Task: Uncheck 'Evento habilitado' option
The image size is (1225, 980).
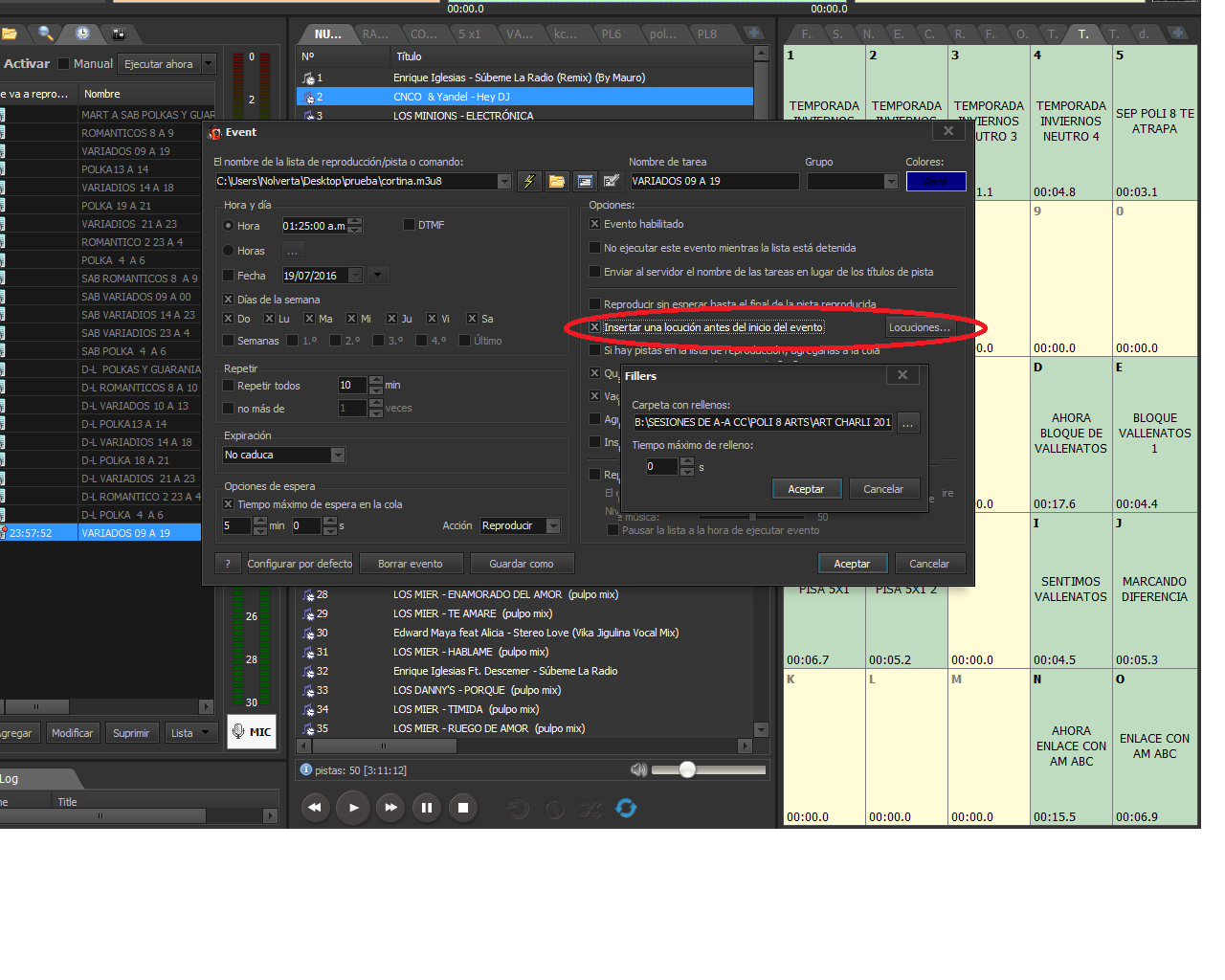Action: tap(594, 224)
